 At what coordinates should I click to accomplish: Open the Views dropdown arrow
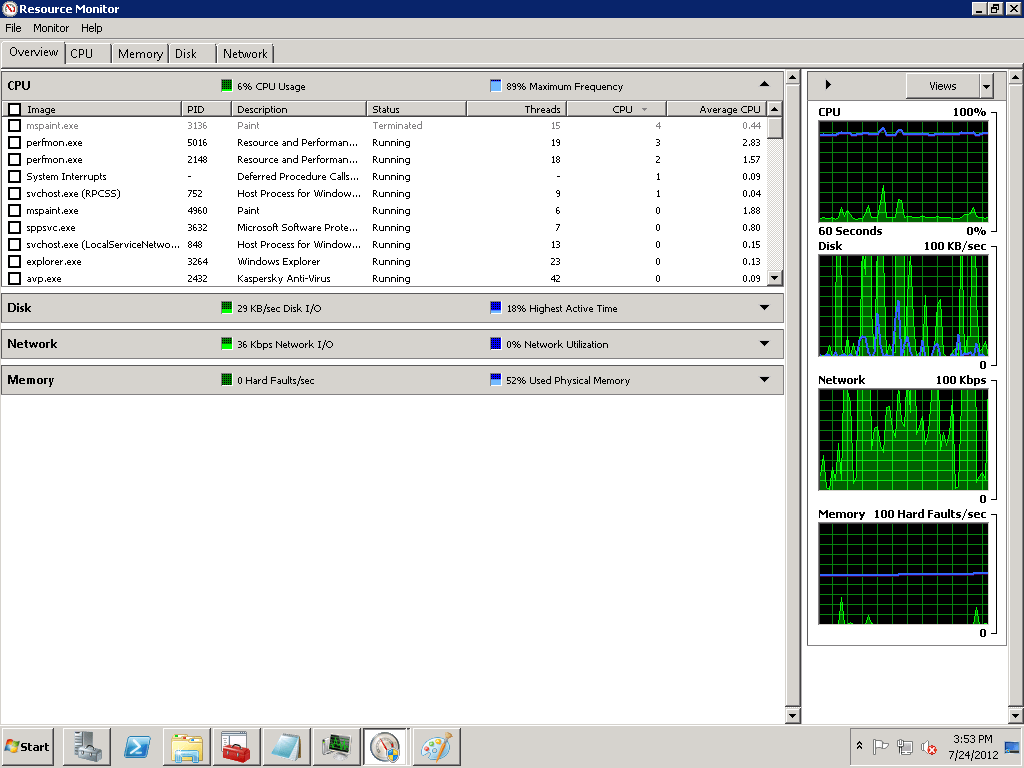point(987,86)
